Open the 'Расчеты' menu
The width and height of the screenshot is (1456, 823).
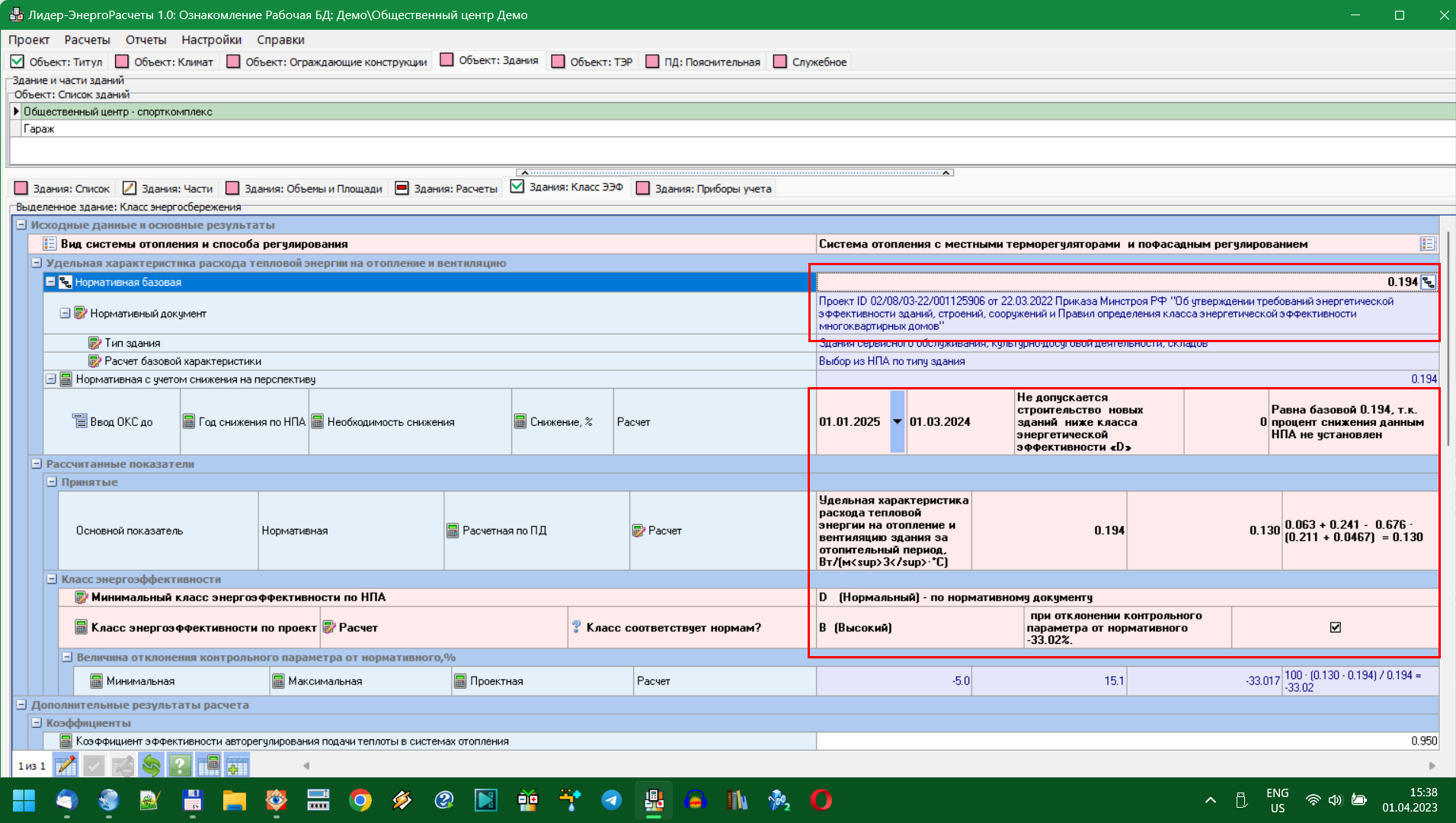coord(87,40)
